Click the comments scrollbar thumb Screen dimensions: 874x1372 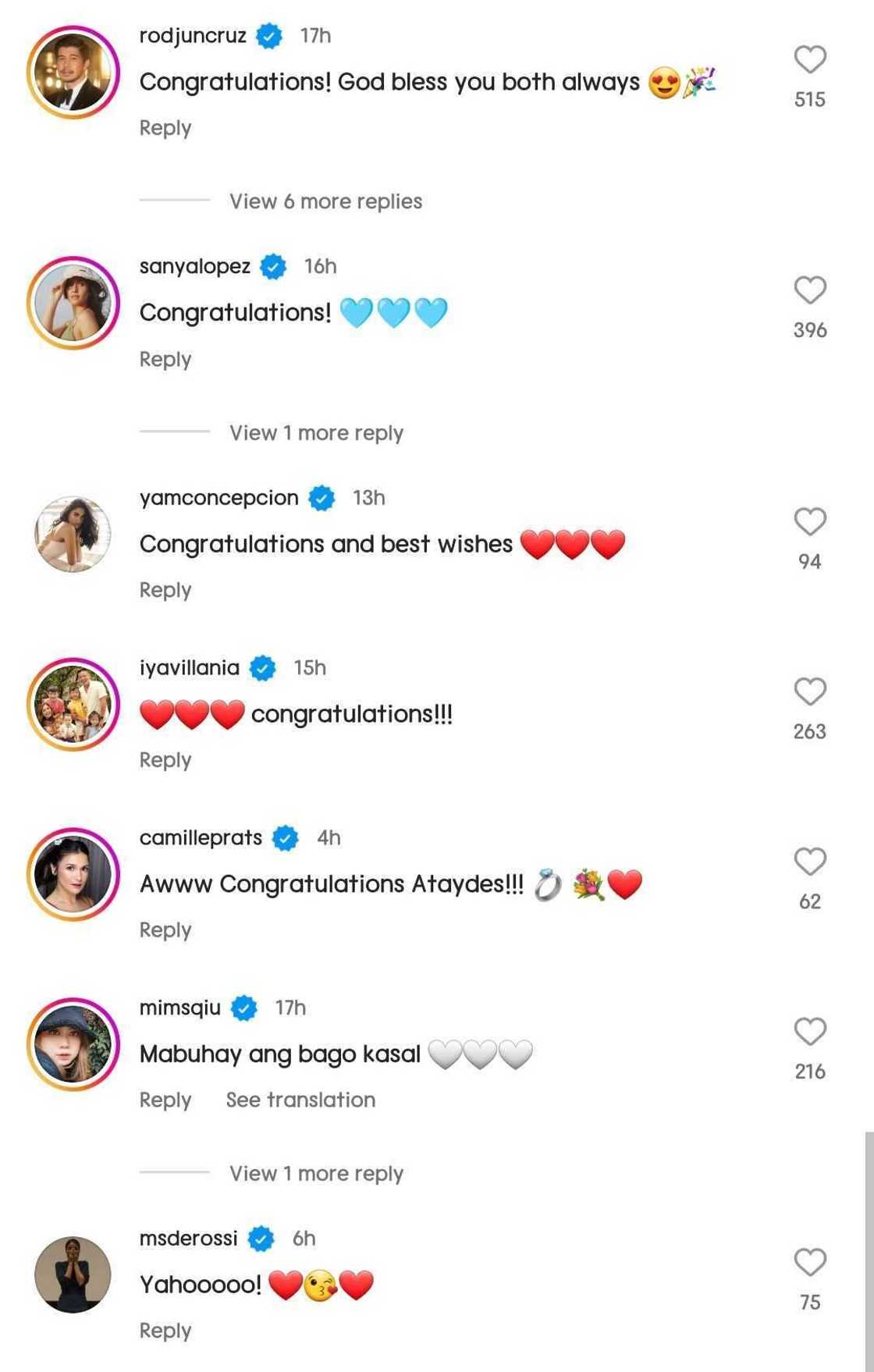click(x=869, y=1249)
